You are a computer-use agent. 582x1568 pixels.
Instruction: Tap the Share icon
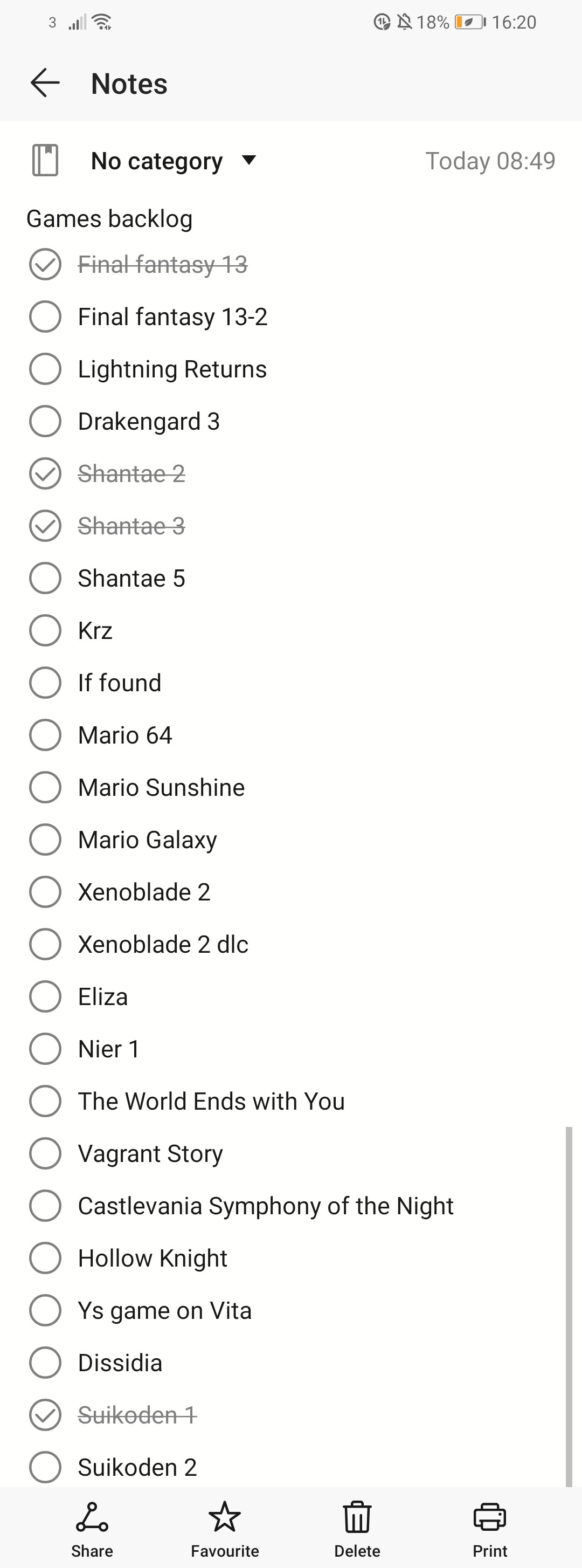pos(92,1517)
